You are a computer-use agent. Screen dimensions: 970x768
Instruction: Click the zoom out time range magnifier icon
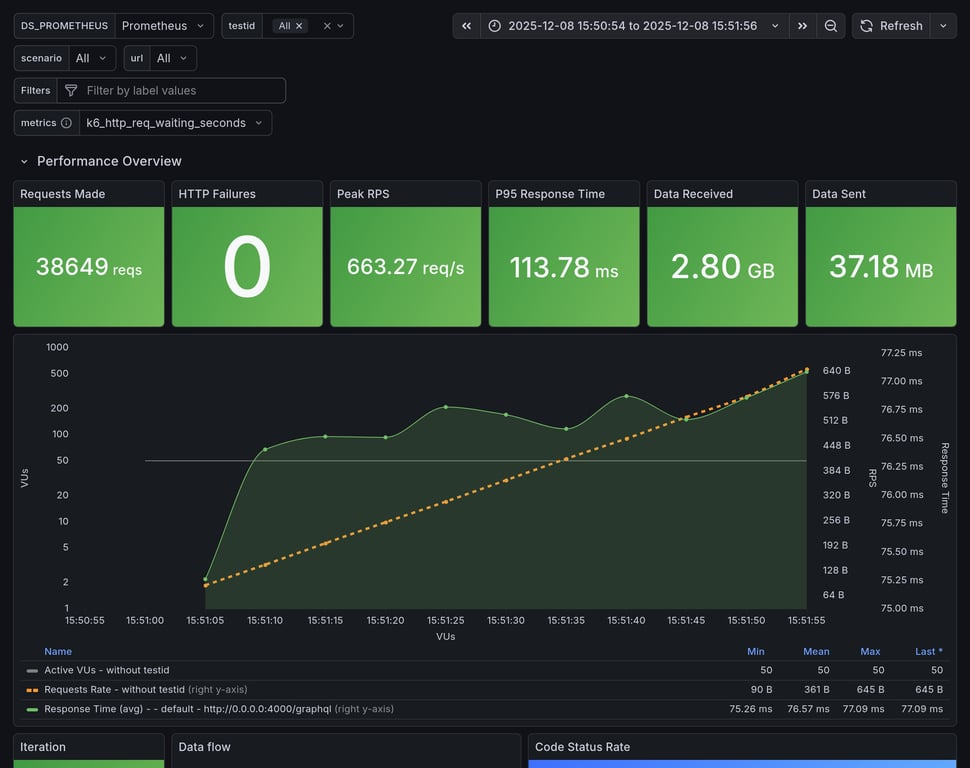(831, 25)
